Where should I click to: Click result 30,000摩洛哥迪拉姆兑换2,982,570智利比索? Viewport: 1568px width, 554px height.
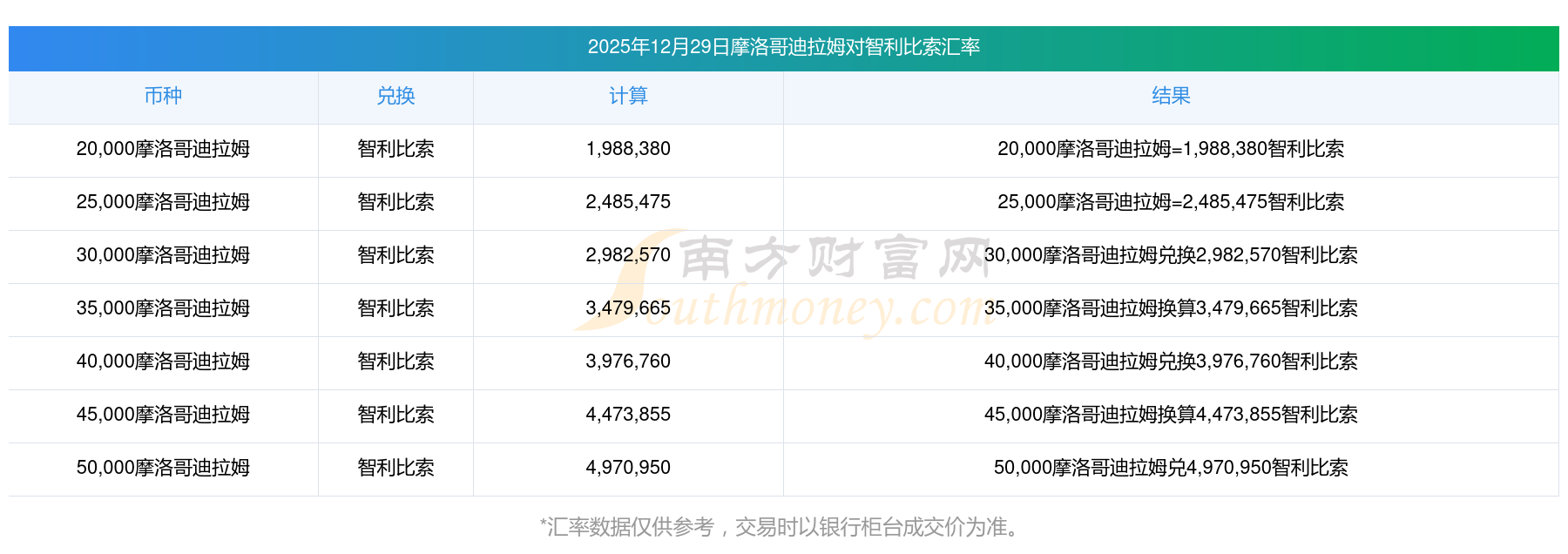tap(1171, 255)
